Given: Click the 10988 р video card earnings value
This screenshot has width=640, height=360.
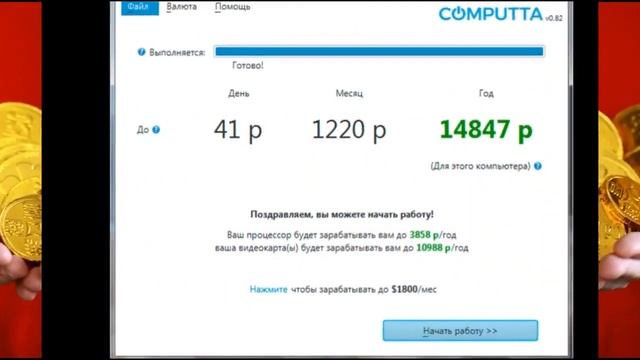Looking at the screenshot, I should click(x=433, y=248).
